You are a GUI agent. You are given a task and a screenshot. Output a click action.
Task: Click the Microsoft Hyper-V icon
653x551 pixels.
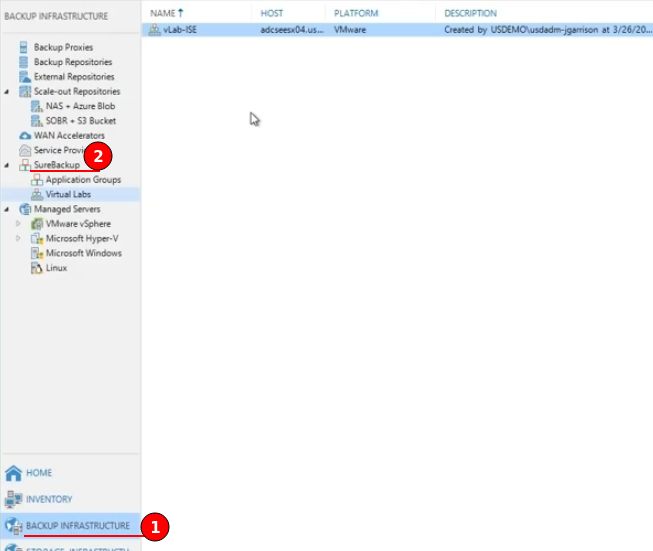click(37, 239)
